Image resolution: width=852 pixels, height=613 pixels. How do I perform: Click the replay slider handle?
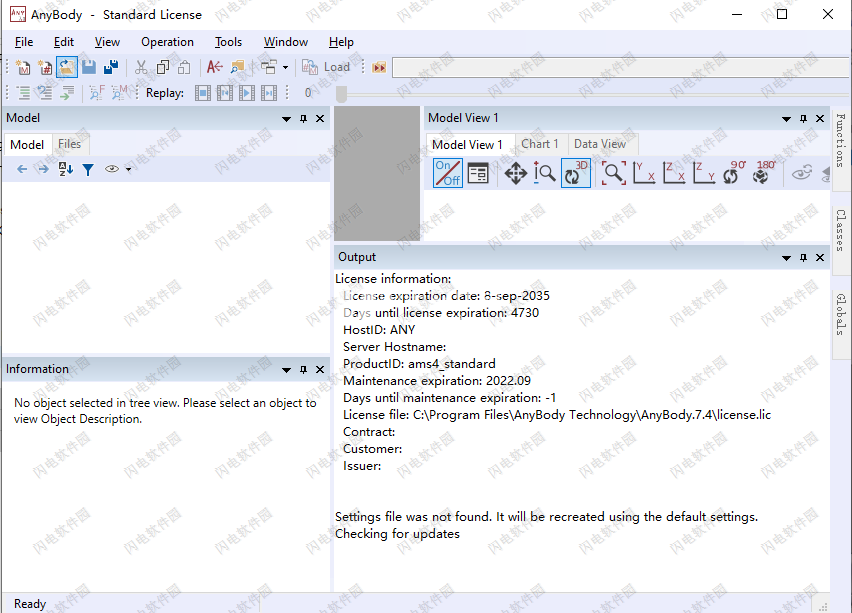(x=341, y=94)
